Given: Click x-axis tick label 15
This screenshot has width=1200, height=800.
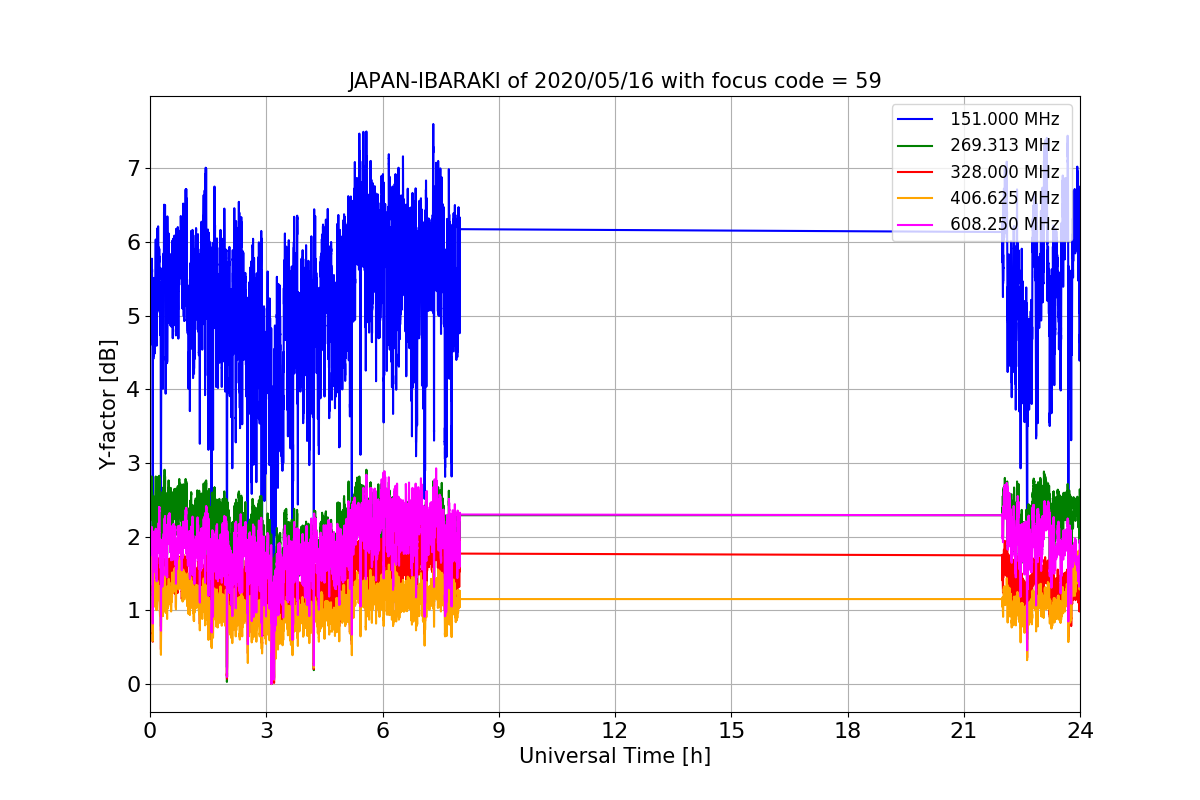Looking at the screenshot, I should [731, 731].
